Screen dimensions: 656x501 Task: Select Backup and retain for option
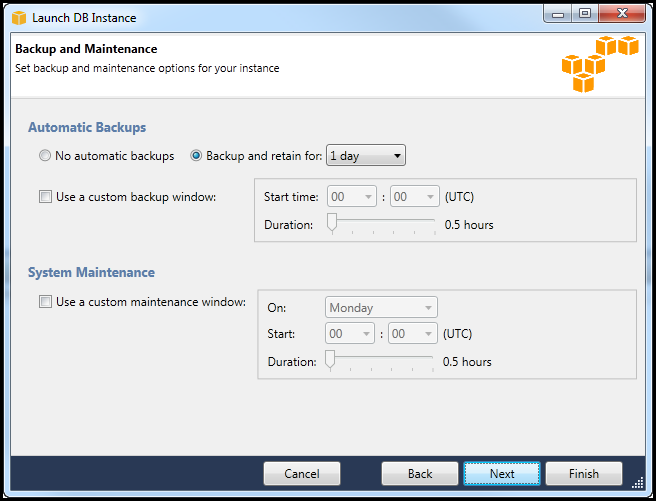197,156
